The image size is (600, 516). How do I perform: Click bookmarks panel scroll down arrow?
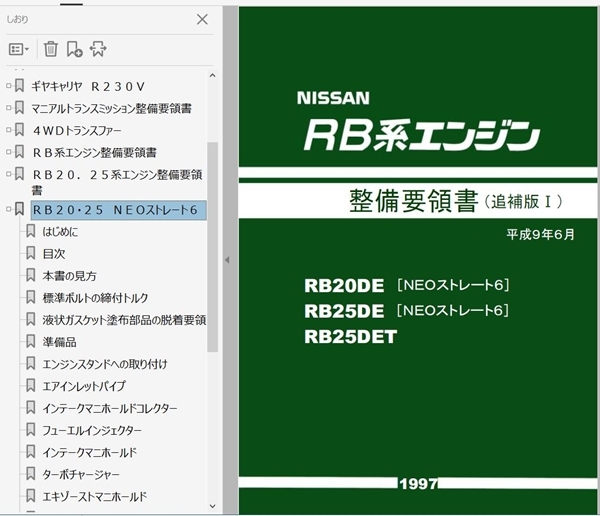pos(212,506)
